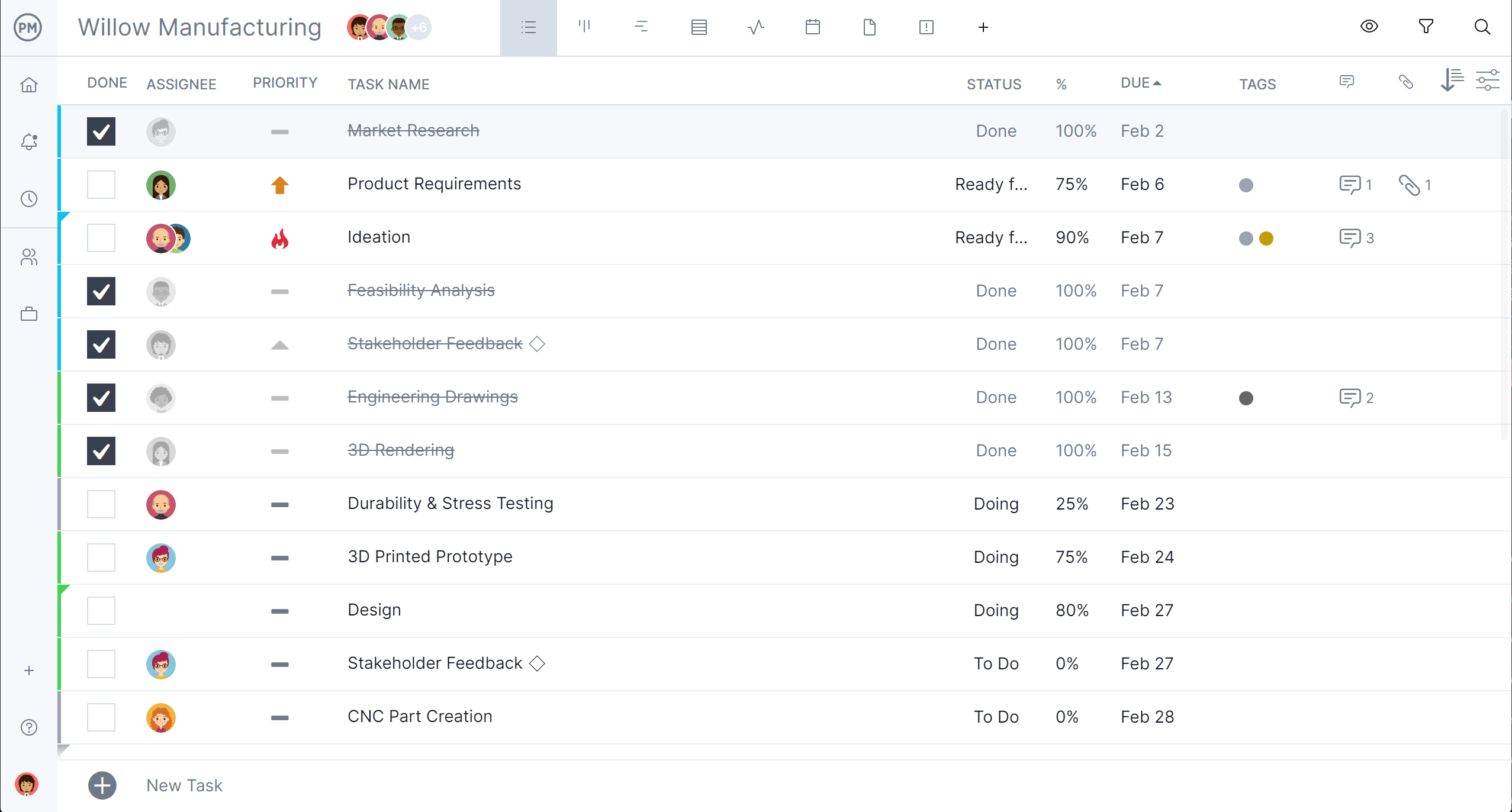
Task: Switch to the Calendar view
Action: [813, 27]
